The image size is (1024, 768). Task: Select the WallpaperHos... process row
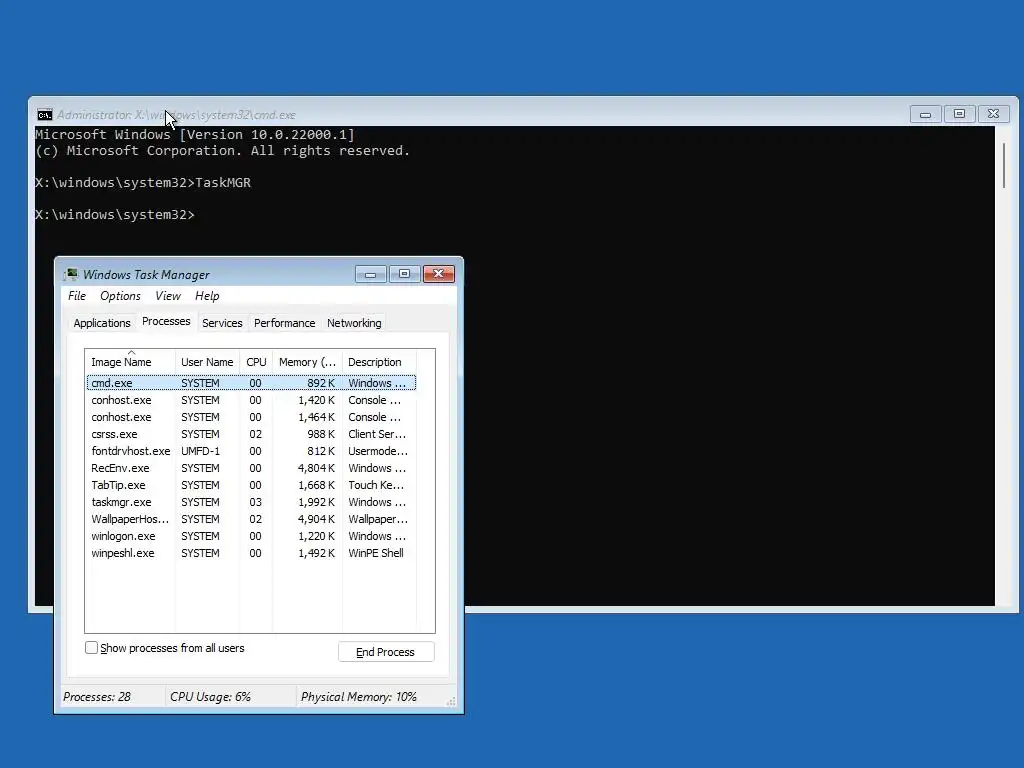click(x=251, y=519)
